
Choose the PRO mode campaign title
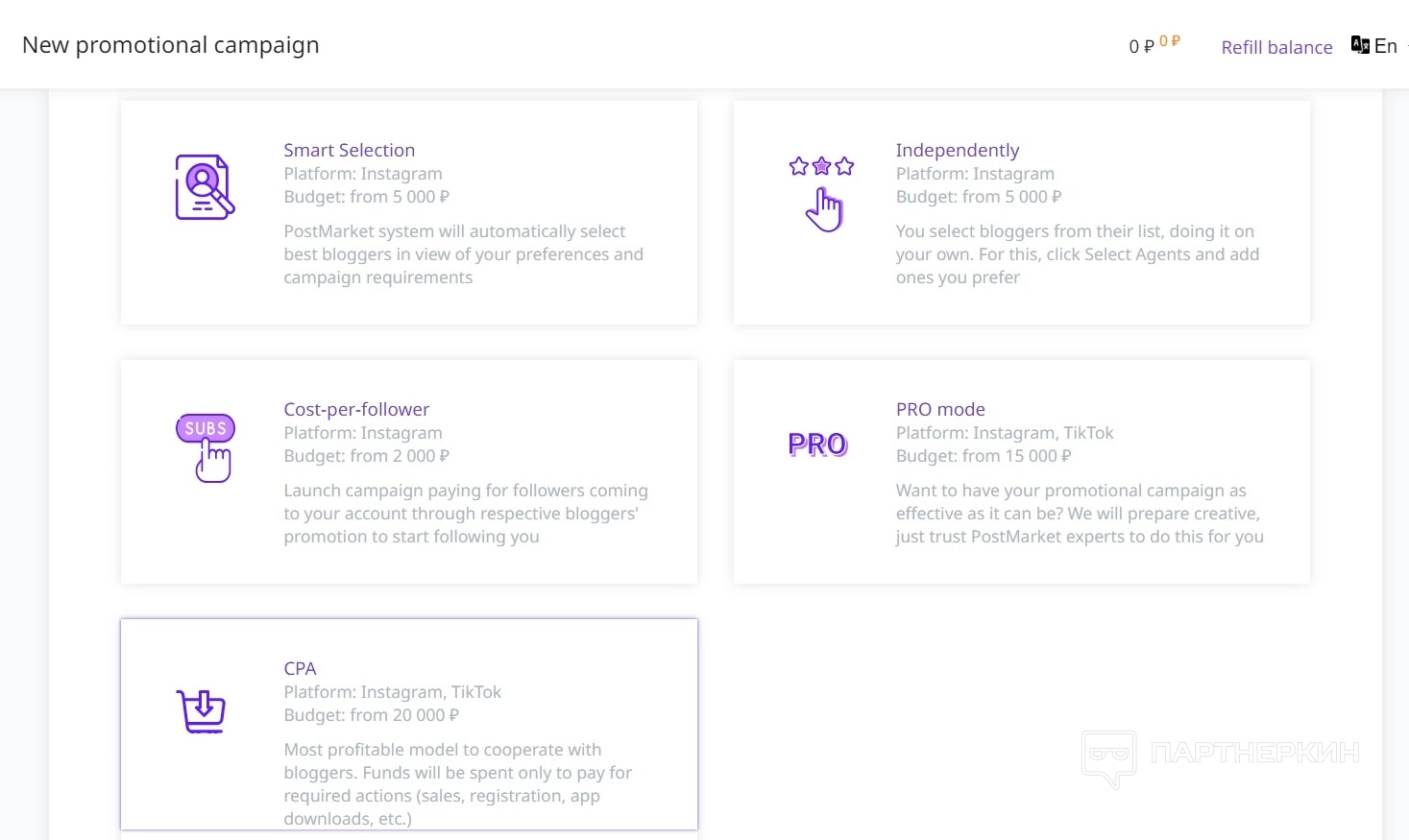click(940, 409)
